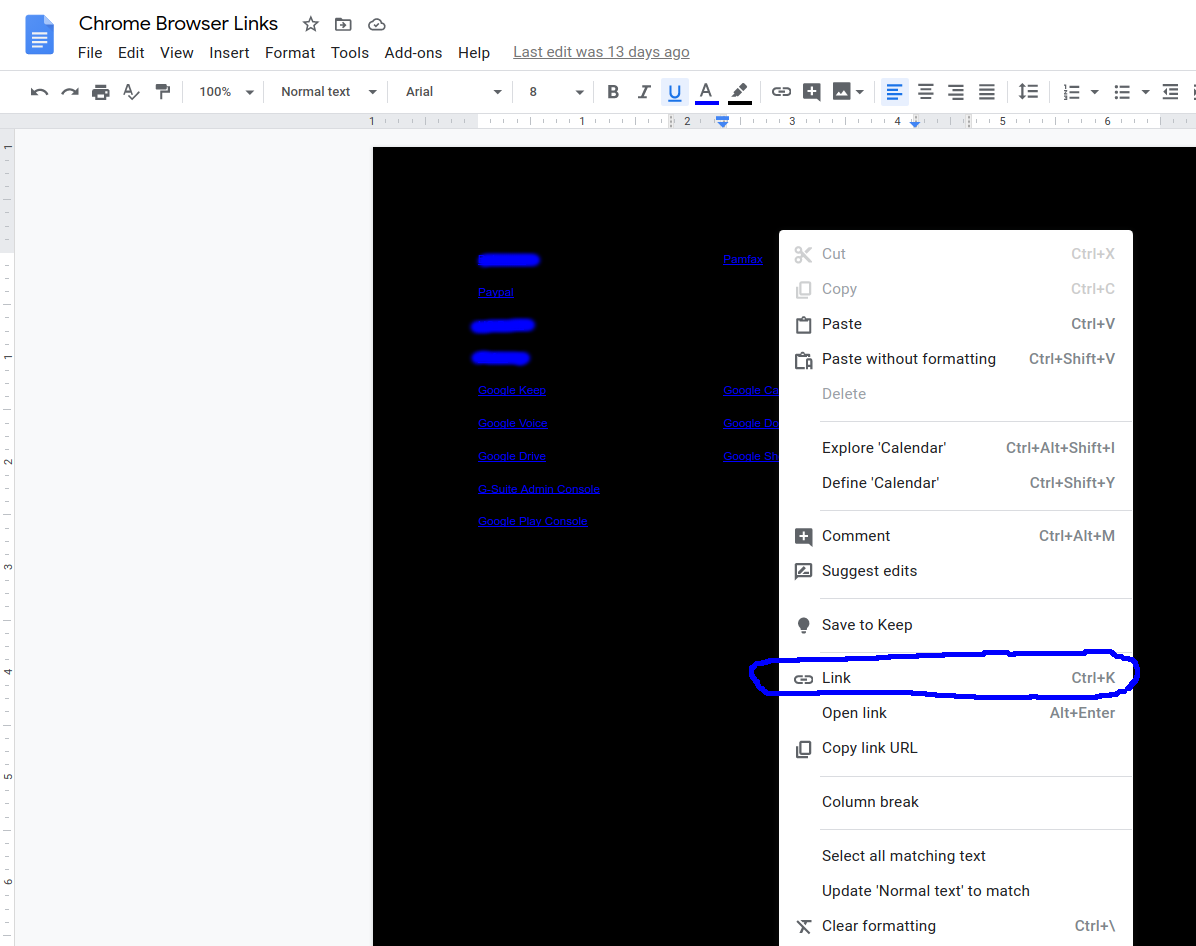Click the Move to folder icon
The height and width of the screenshot is (946, 1196).
coord(343,24)
